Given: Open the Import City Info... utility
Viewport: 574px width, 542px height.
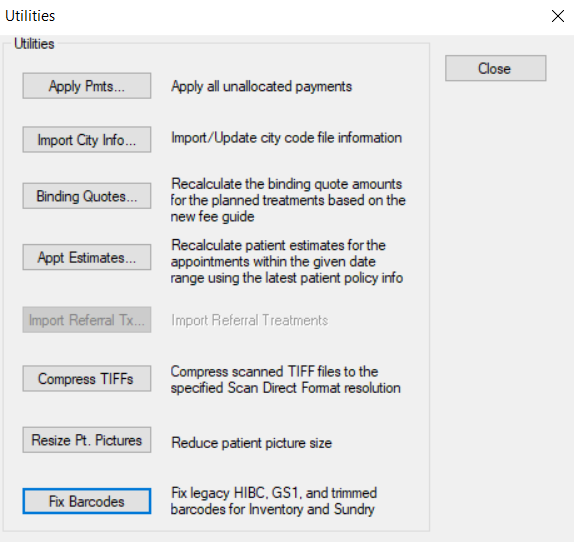Looking at the screenshot, I should point(87,139).
